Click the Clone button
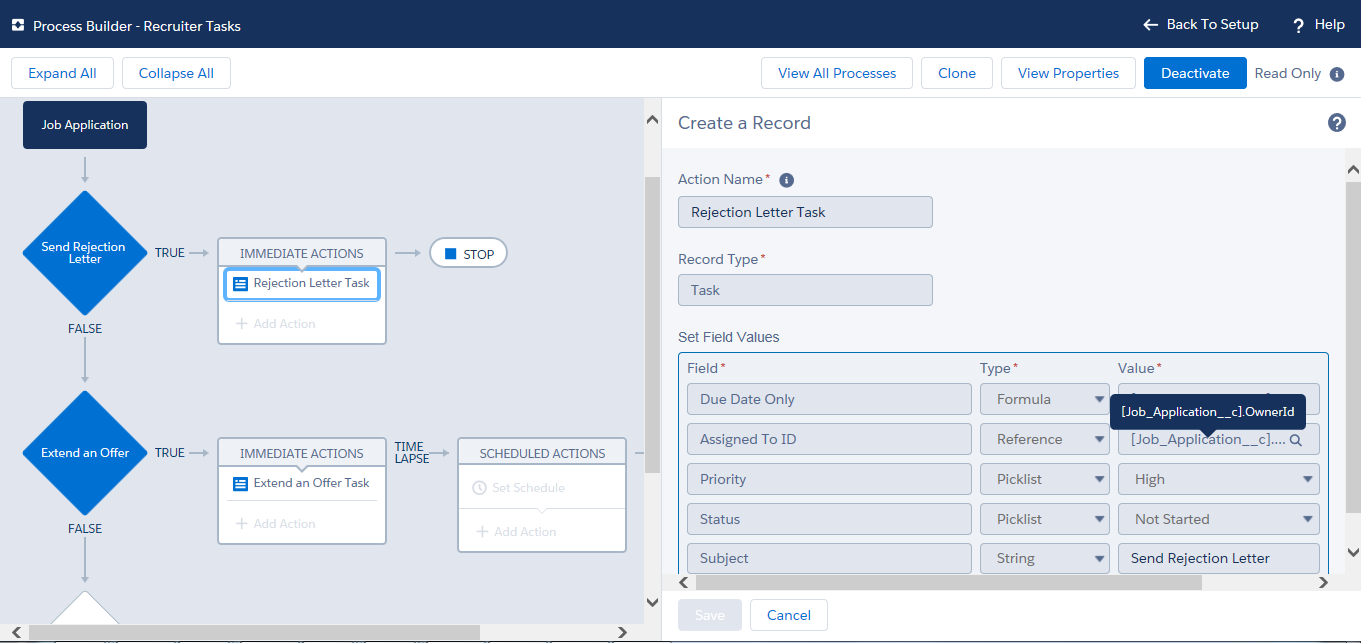The image size is (1361, 643). [957, 73]
